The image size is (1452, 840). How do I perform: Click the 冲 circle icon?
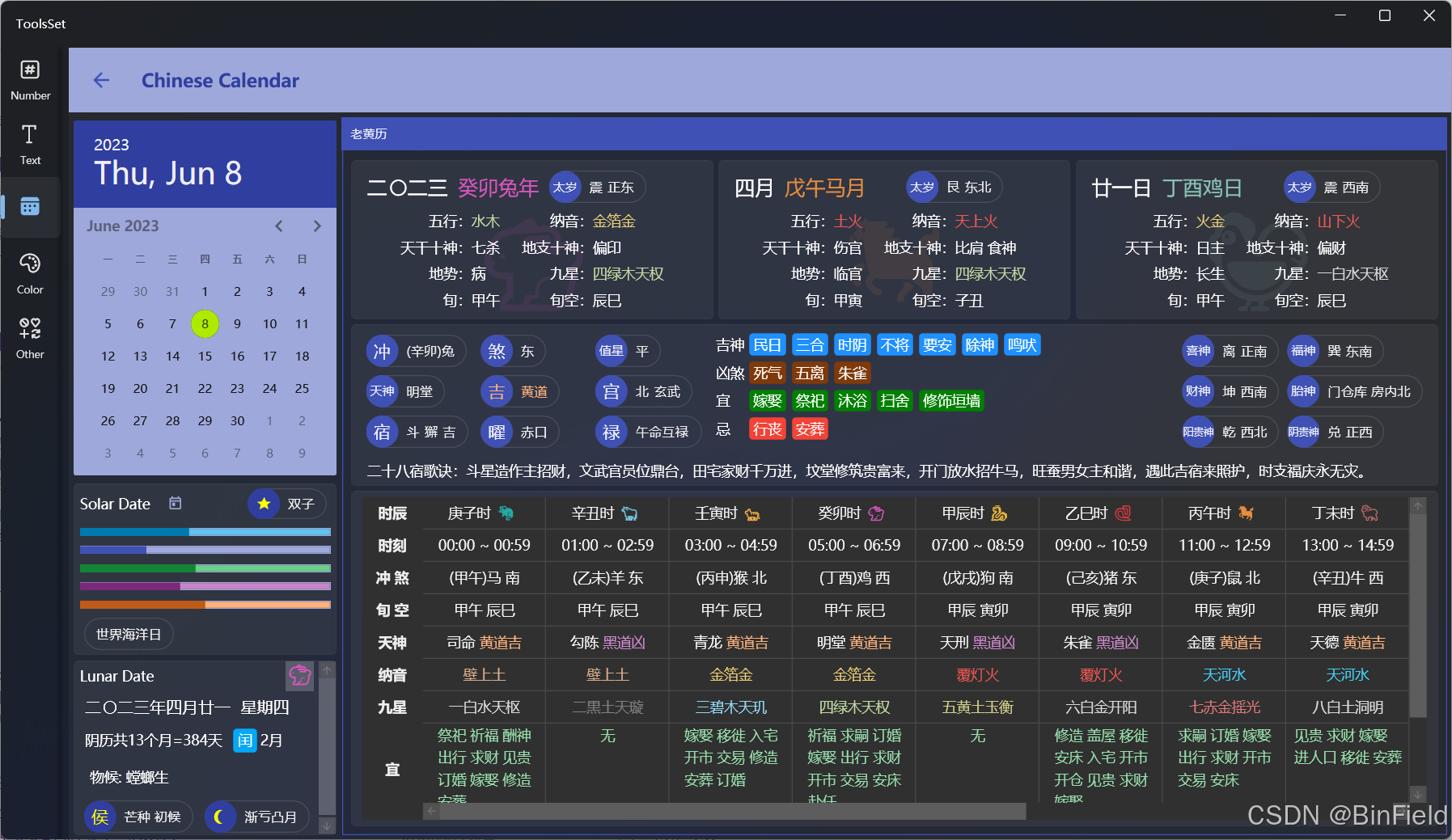[x=382, y=351]
